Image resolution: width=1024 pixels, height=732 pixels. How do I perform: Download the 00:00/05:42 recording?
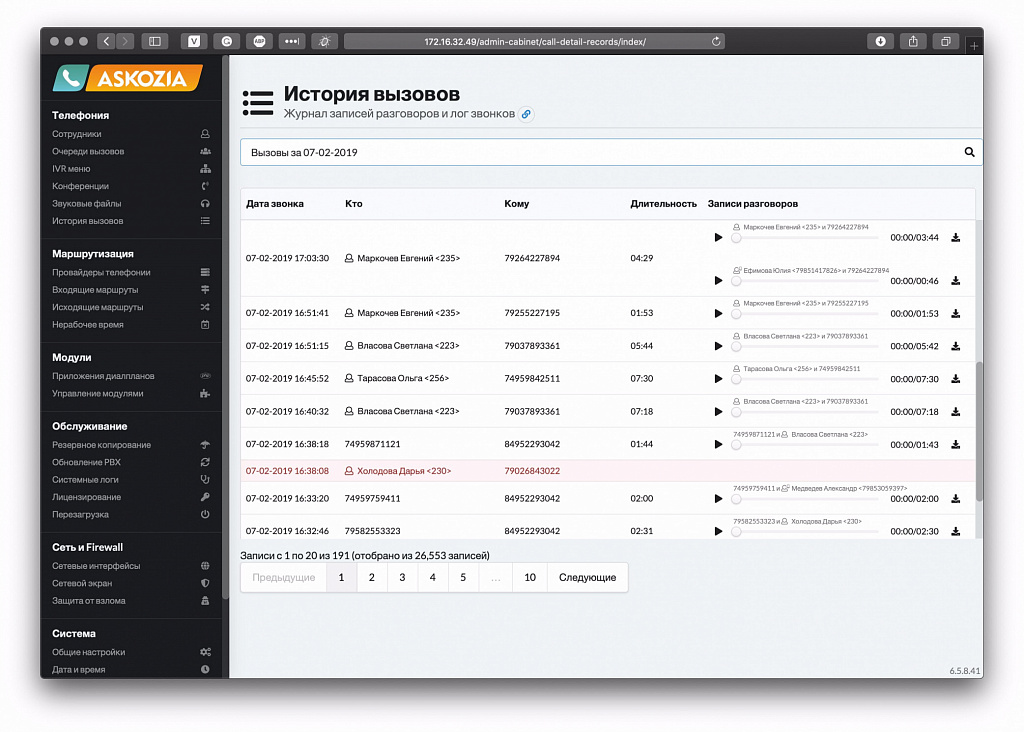955,346
